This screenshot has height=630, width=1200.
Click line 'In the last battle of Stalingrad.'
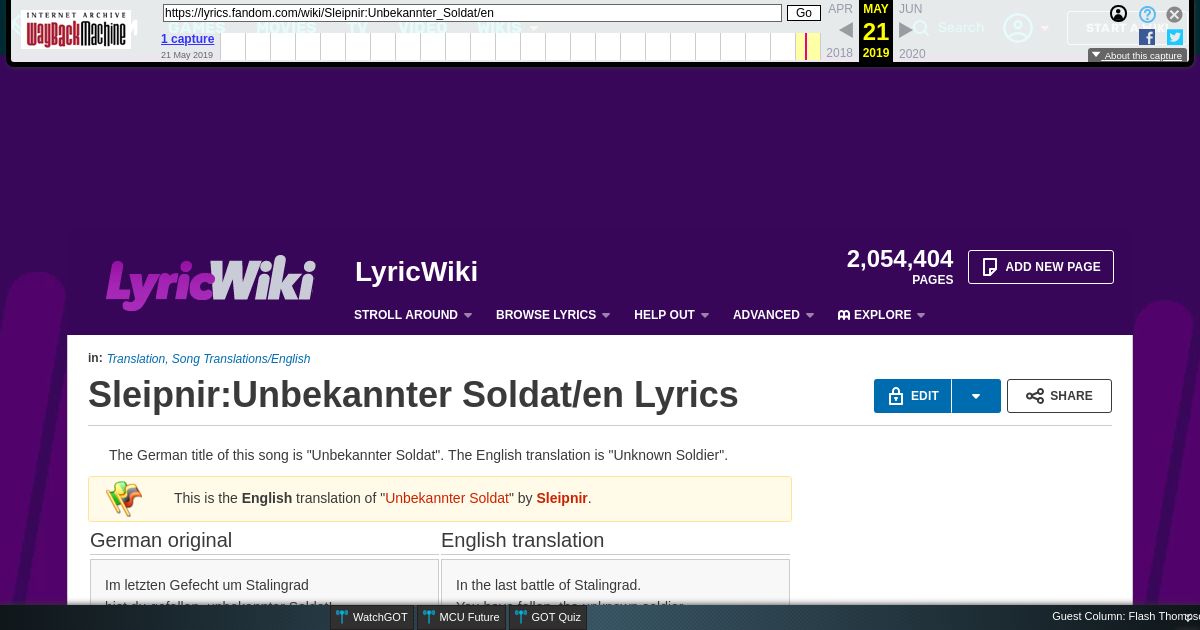[x=548, y=585]
